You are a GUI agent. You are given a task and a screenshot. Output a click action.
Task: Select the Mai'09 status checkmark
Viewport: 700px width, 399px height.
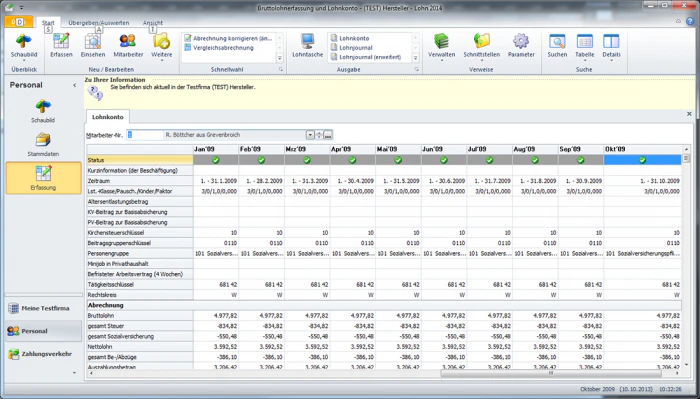click(398, 160)
